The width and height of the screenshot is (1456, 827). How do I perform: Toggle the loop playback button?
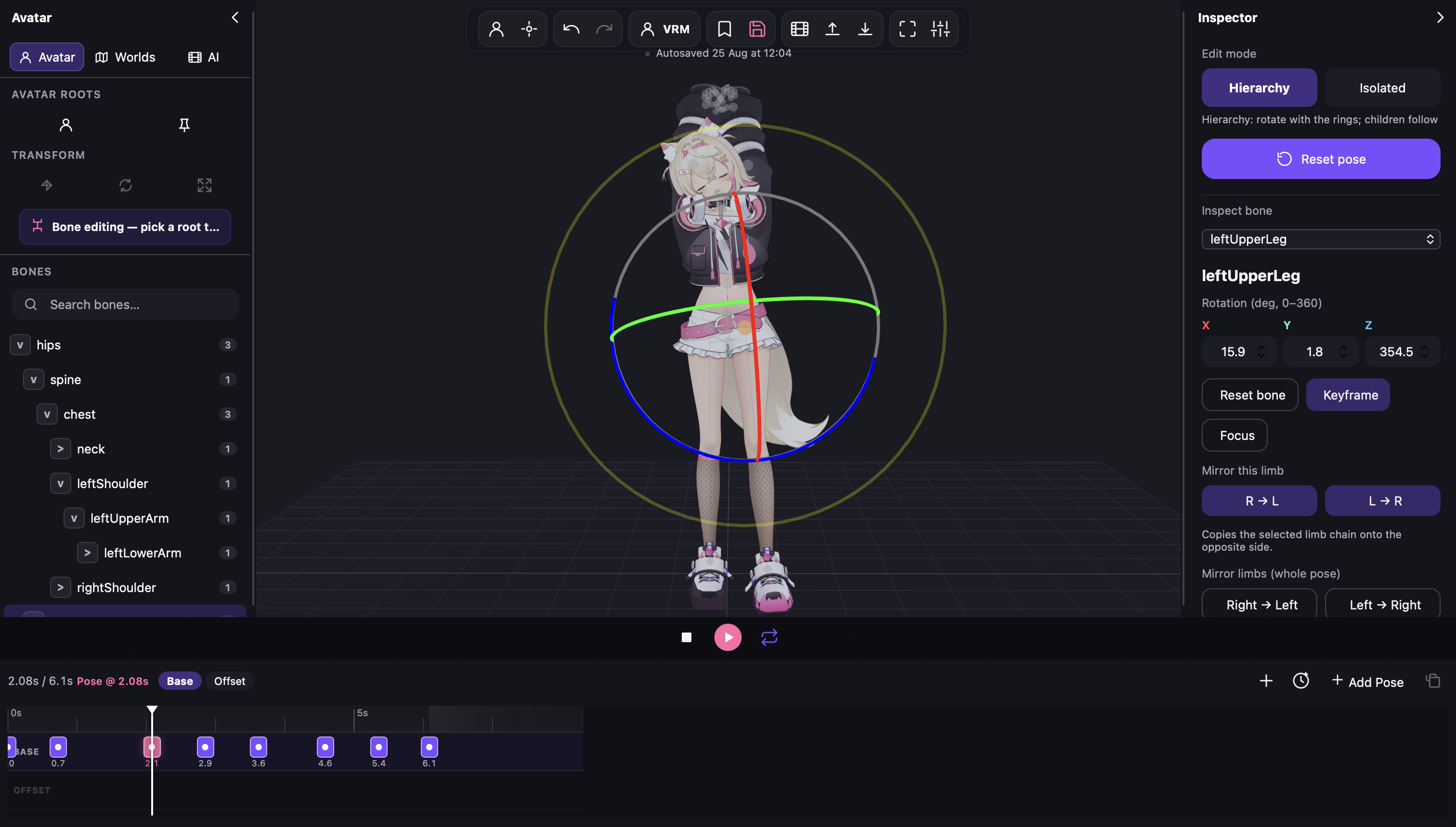[769, 637]
